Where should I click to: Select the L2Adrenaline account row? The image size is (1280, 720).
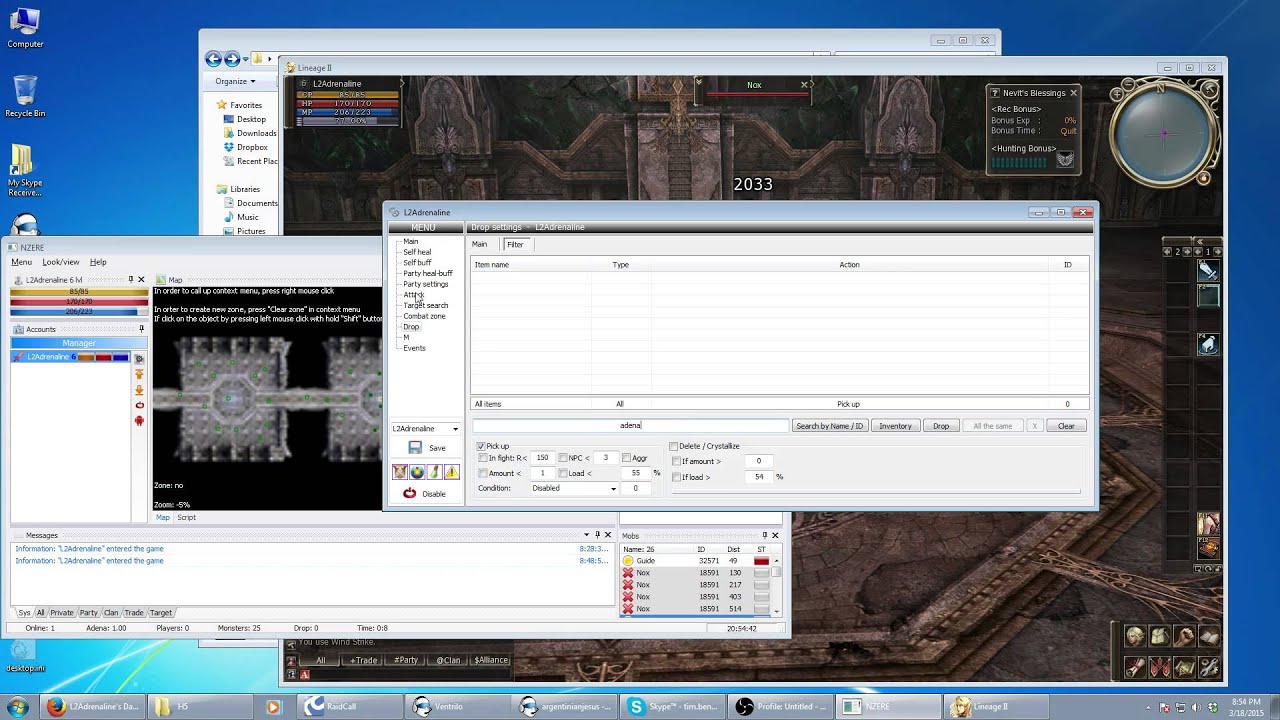tap(71, 357)
